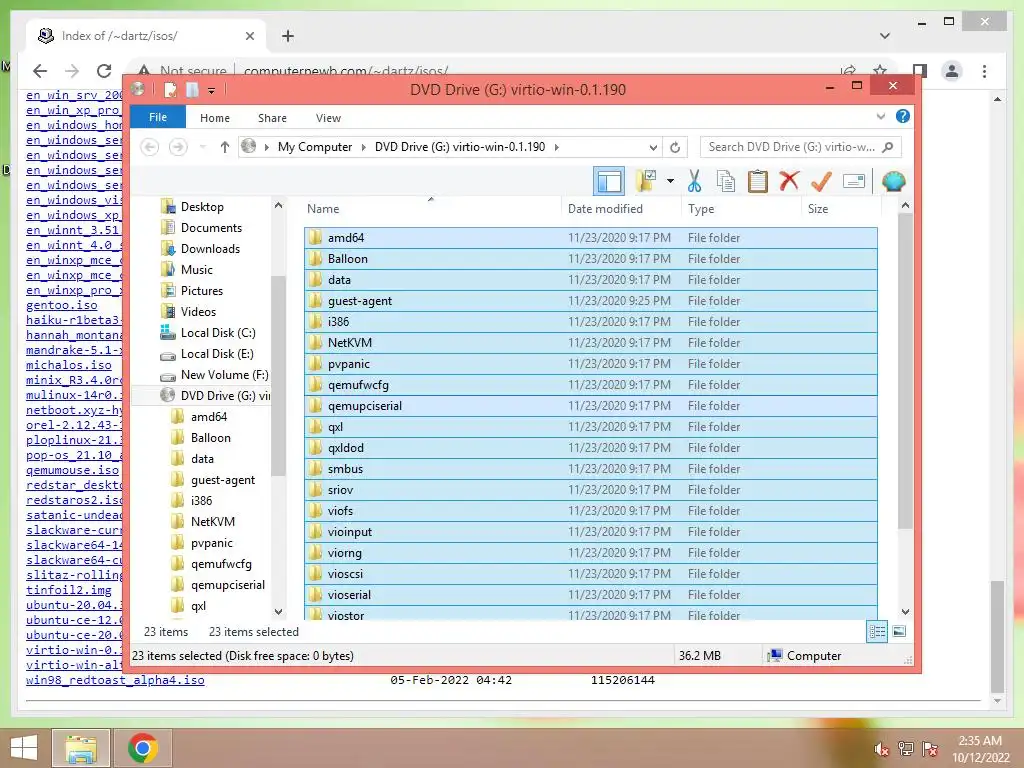Open Chrome profile avatar icon
The image size is (1024, 768).
[952, 71]
